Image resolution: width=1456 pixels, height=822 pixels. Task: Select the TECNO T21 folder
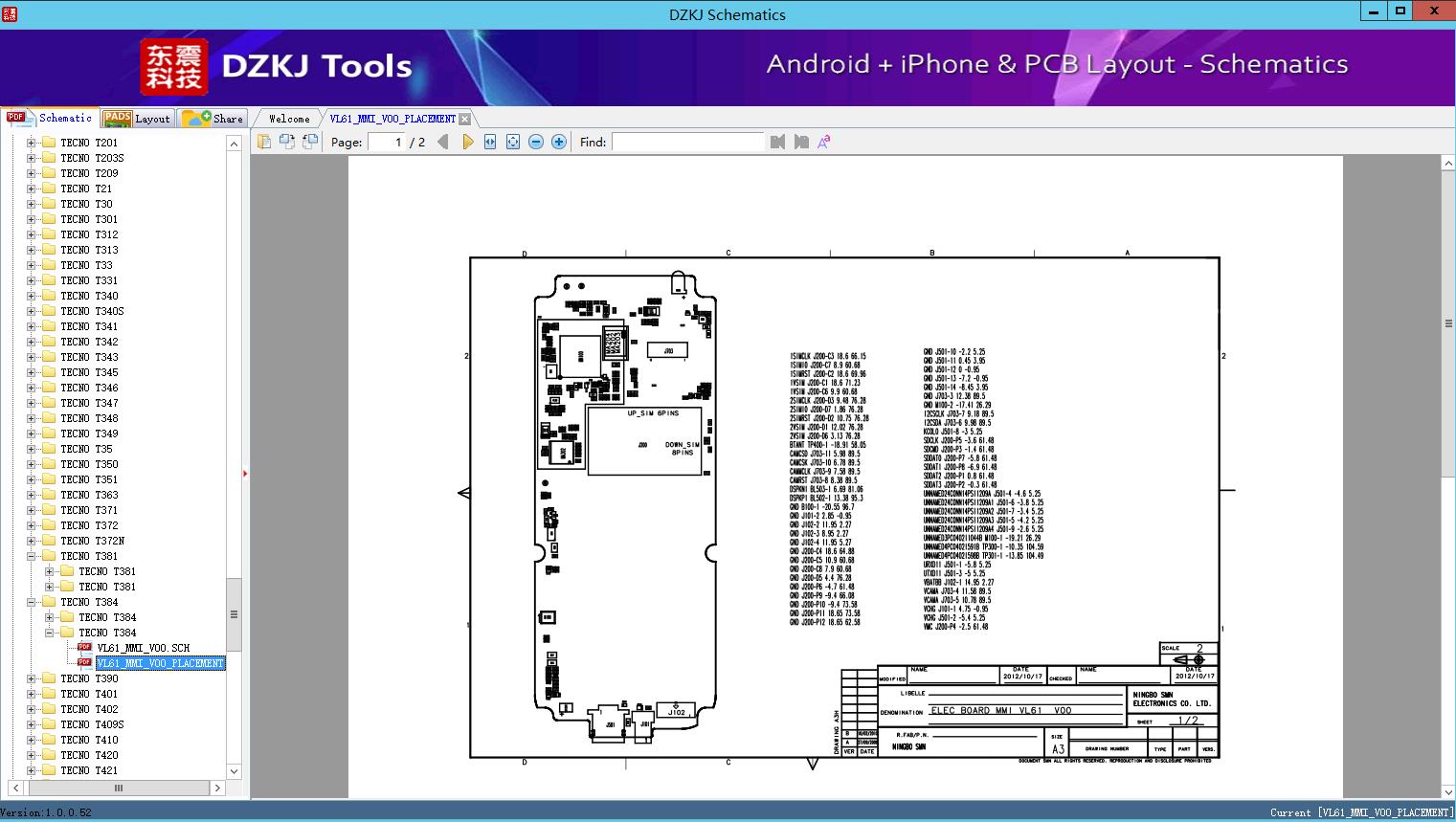coord(86,189)
